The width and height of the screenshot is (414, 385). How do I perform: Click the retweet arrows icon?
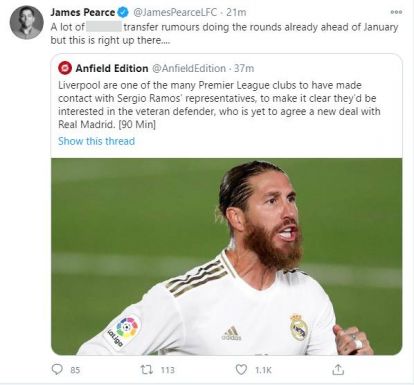coord(146,370)
